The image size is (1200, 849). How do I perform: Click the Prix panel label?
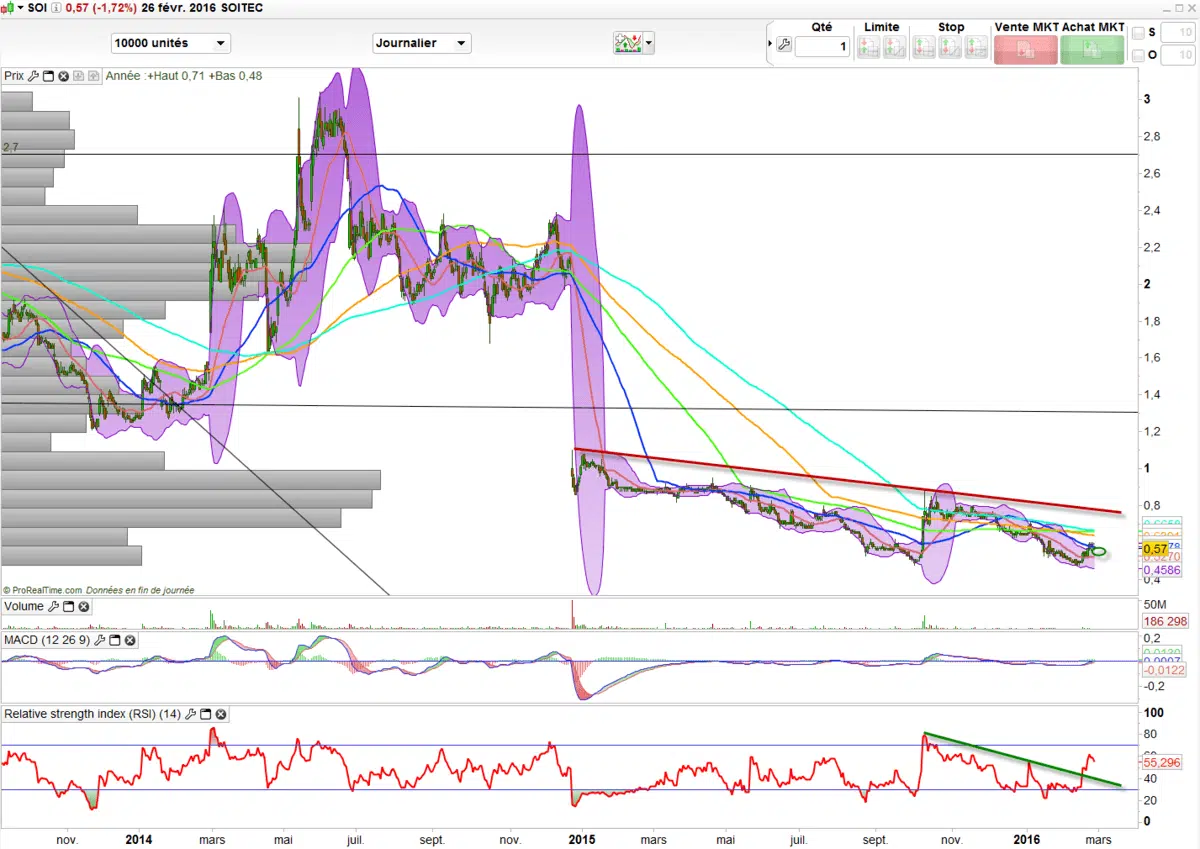(14, 75)
